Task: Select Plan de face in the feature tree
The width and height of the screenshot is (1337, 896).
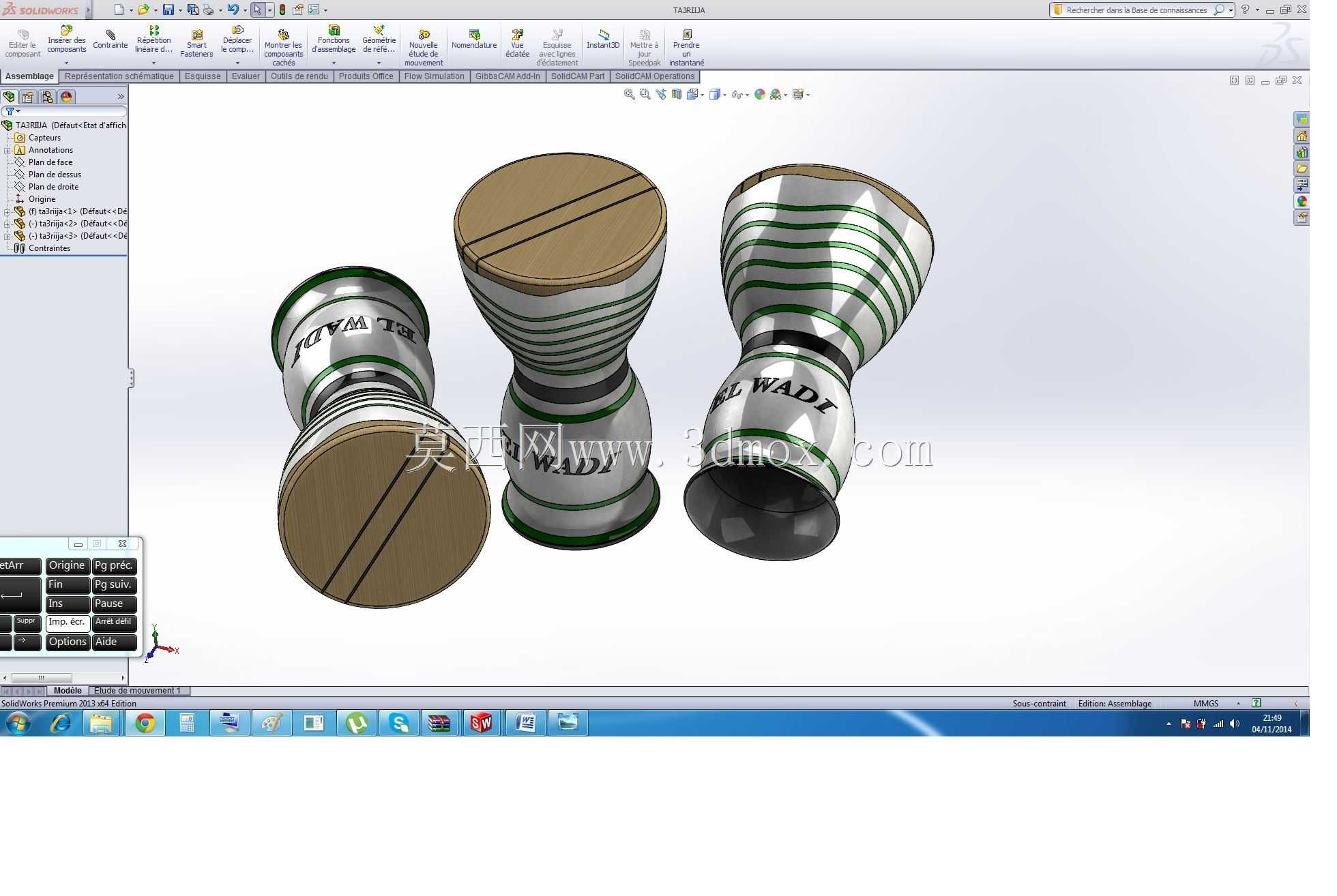Action: (x=50, y=162)
